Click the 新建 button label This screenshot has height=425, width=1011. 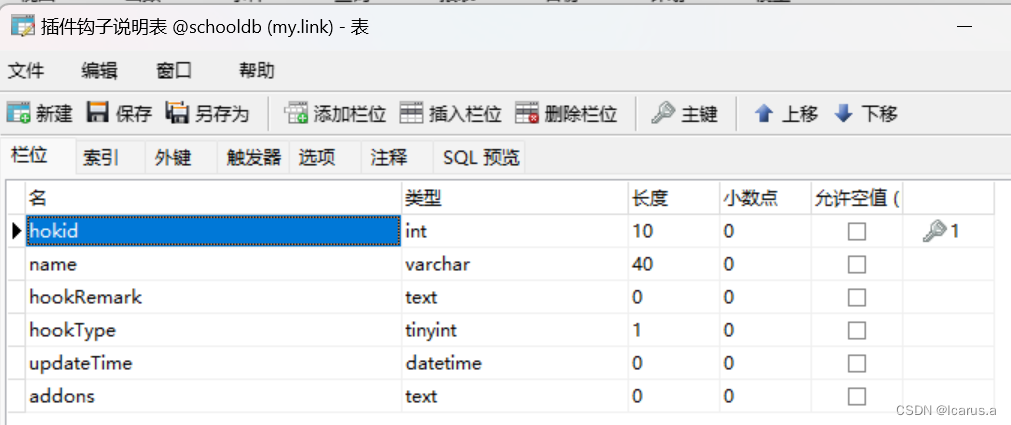[54, 114]
